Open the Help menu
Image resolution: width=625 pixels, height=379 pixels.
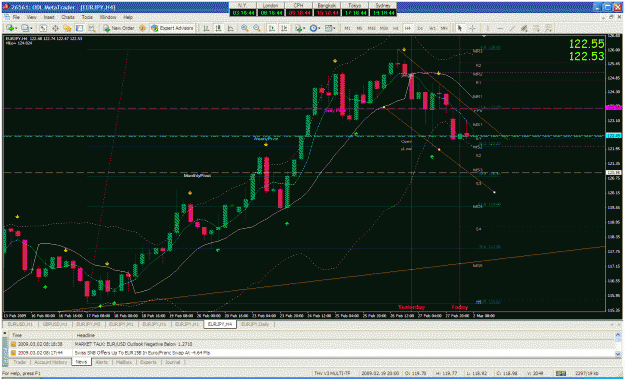click(x=128, y=18)
